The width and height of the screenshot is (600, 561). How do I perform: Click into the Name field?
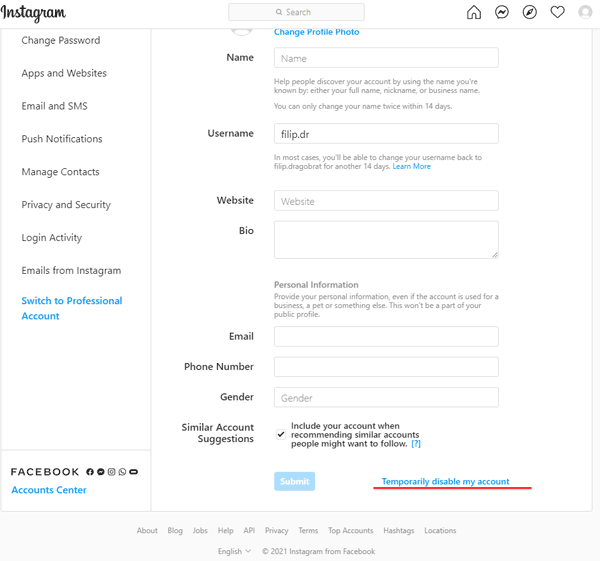pos(386,58)
